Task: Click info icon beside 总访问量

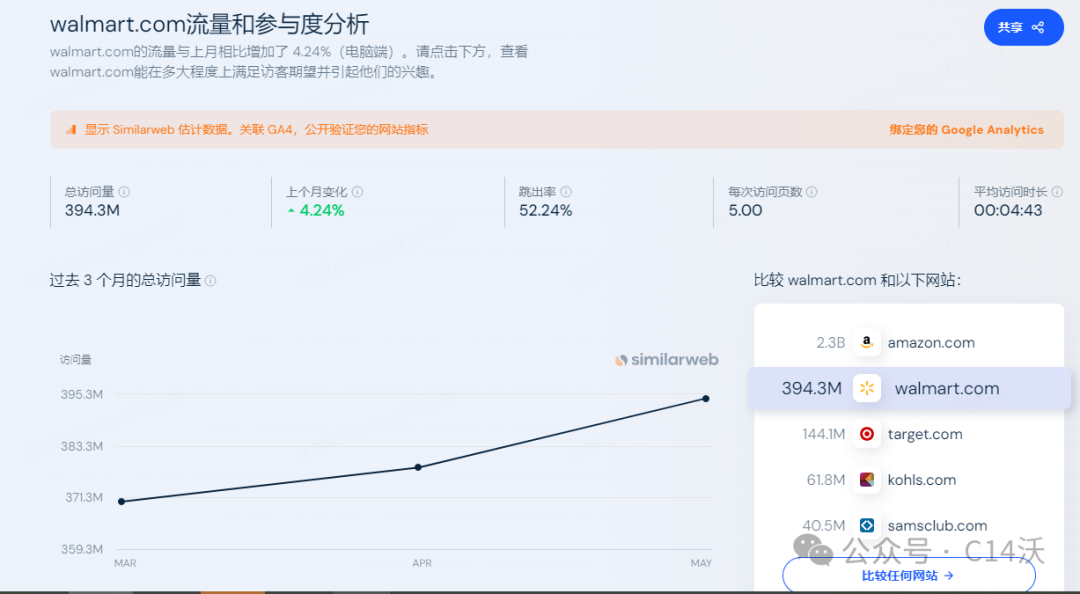Action: 124,192
